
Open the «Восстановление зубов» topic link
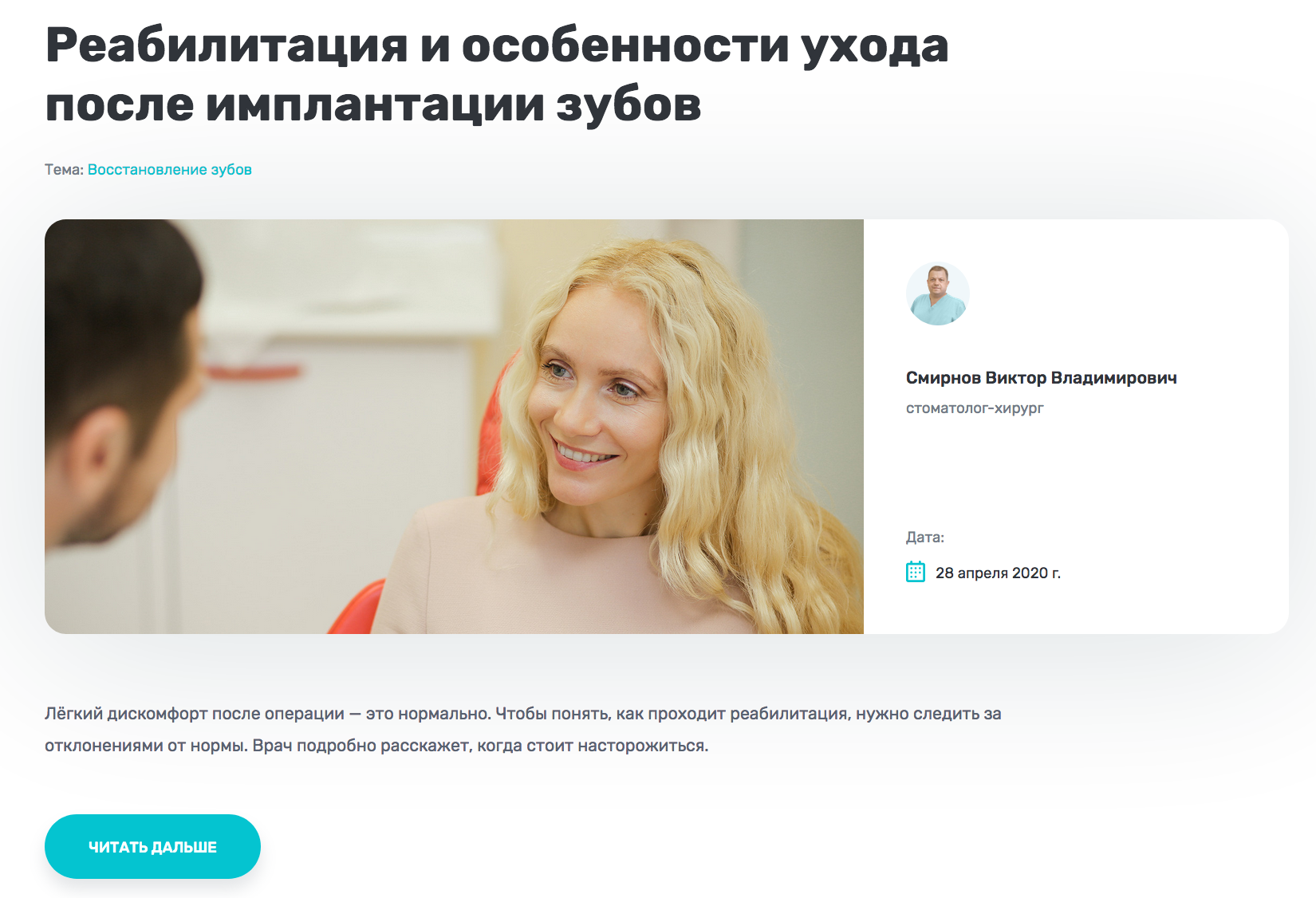tap(170, 169)
